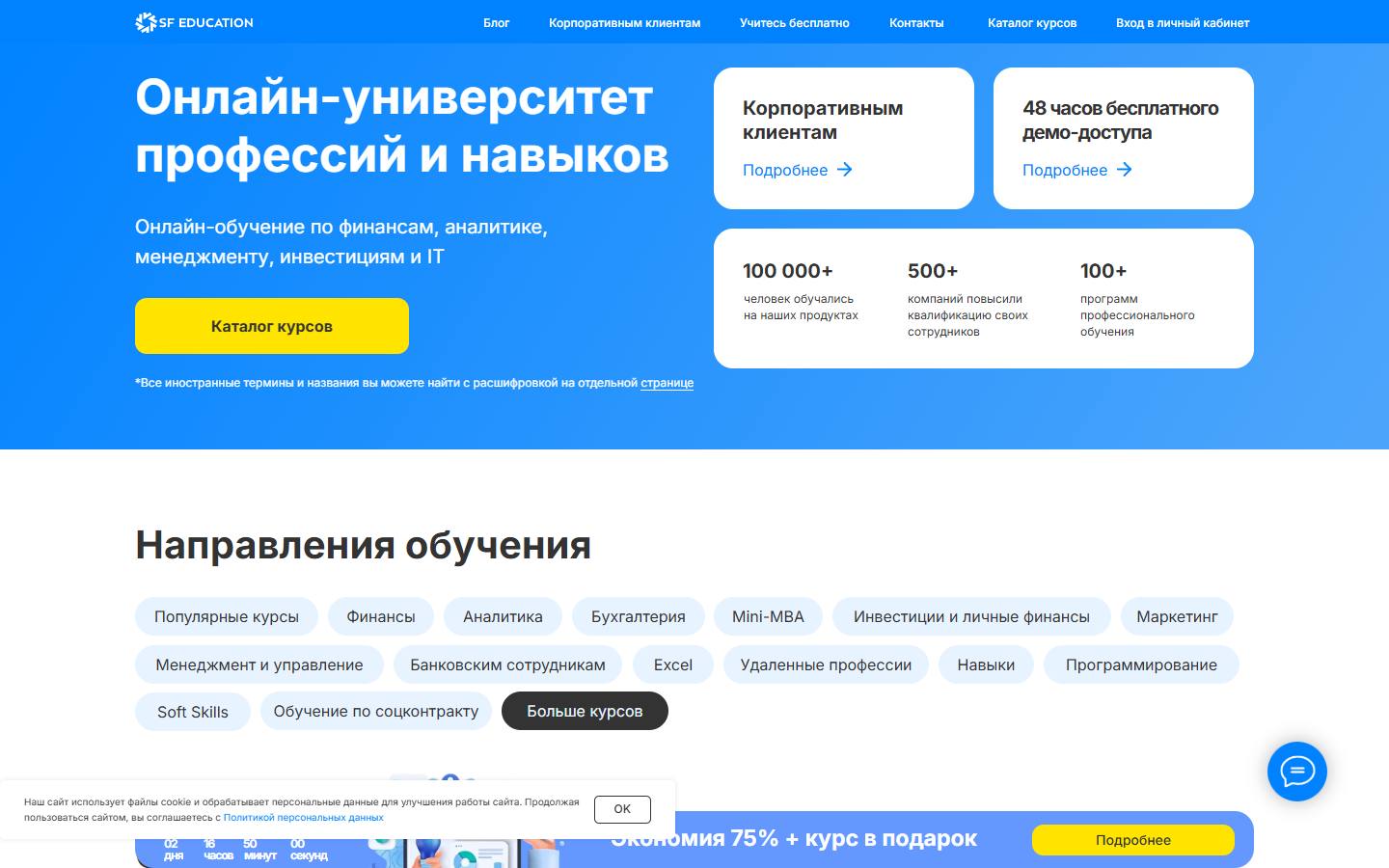1389x868 pixels.
Task: Follow the underlined странице link
Action: (667, 383)
